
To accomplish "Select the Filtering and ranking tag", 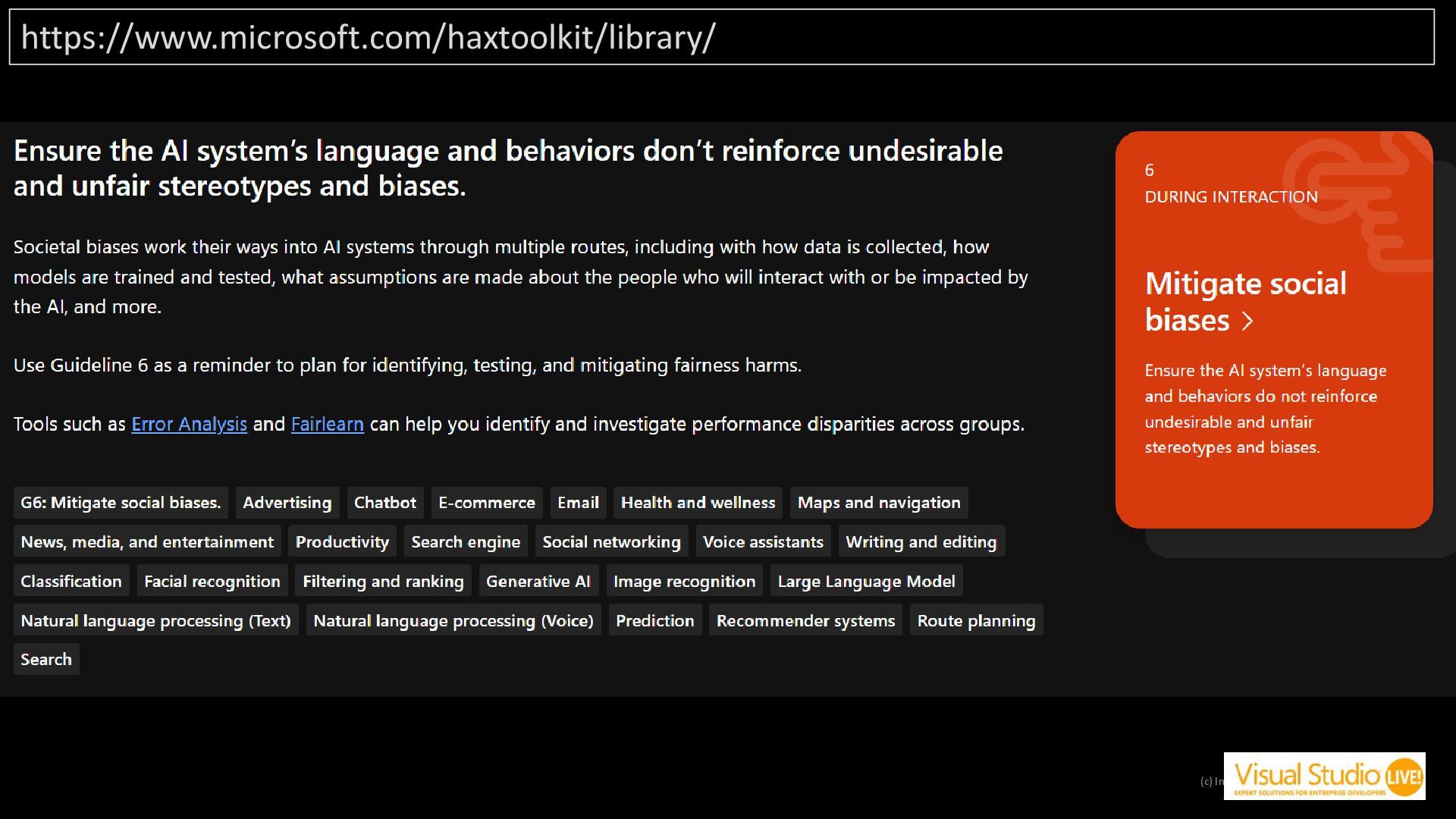I will pos(383,581).
